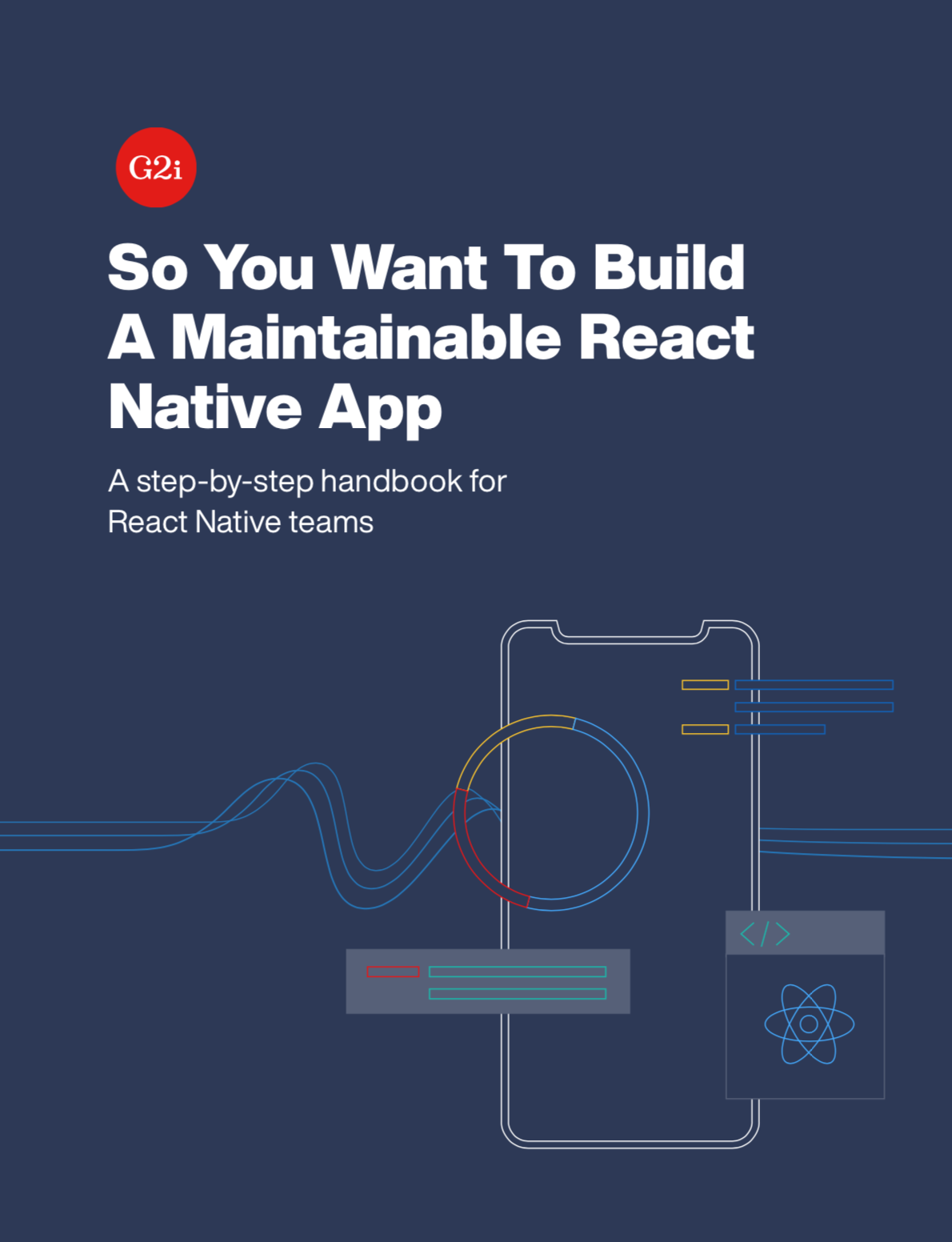
Task: Toggle the red progress bar in the gray panel
Action: pyautogui.click(x=392, y=972)
